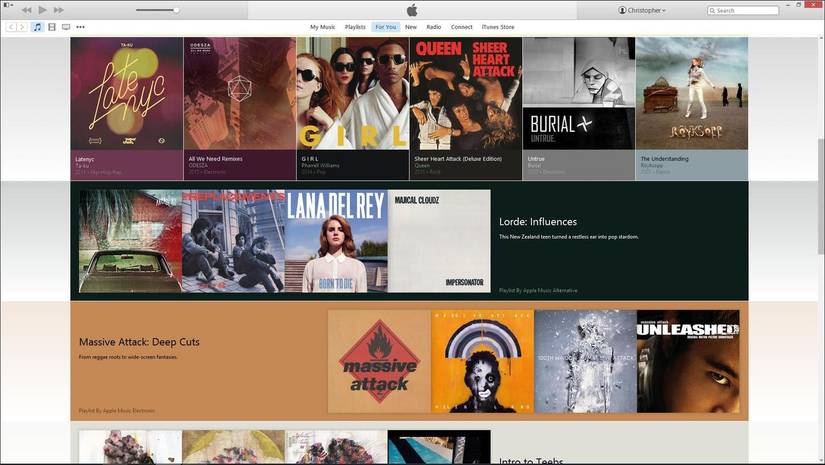Switch to the New tab
This screenshot has height=465, width=825.
click(411, 27)
